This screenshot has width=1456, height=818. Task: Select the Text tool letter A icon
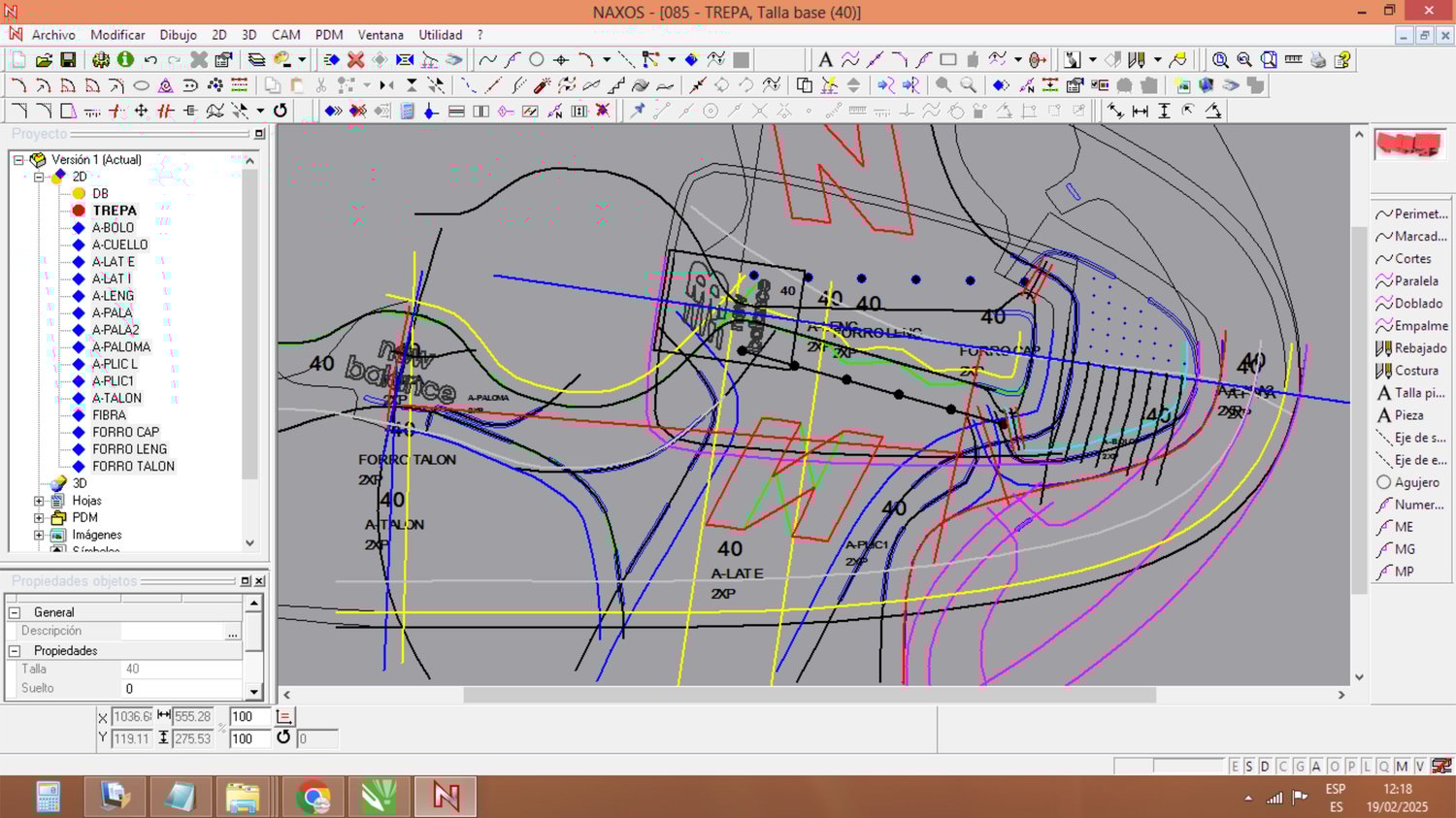click(x=825, y=60)
